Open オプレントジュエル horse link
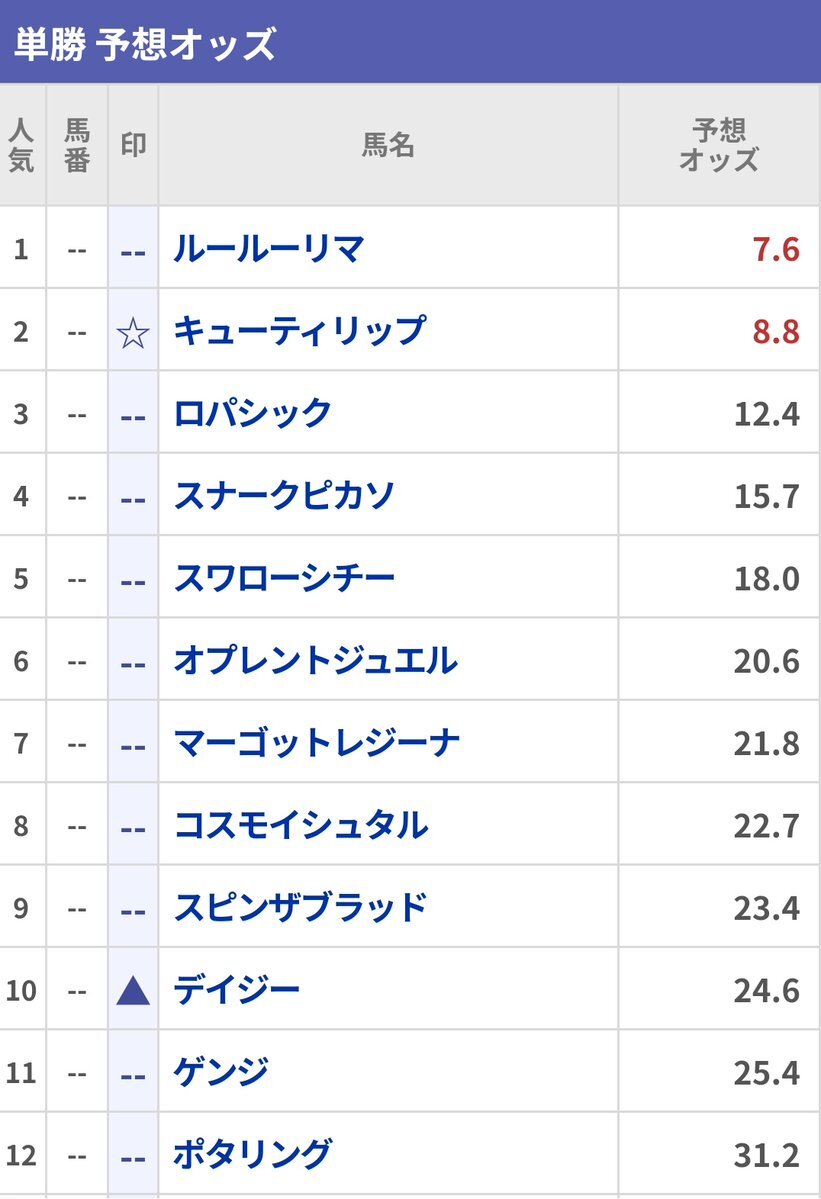This screenshot has width=821, height=1199. (315, 660)
